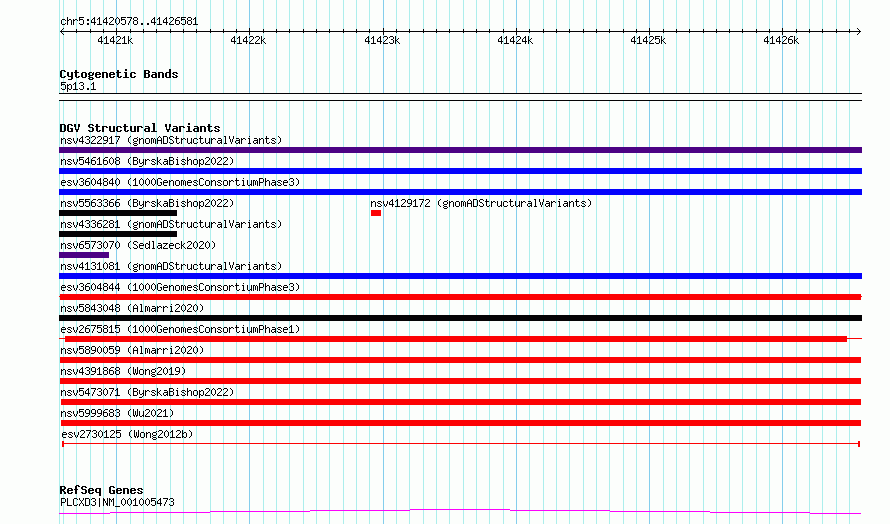890x524 pixels.
Task: Click the right arrow of the ruler
Action: (858, 31)
